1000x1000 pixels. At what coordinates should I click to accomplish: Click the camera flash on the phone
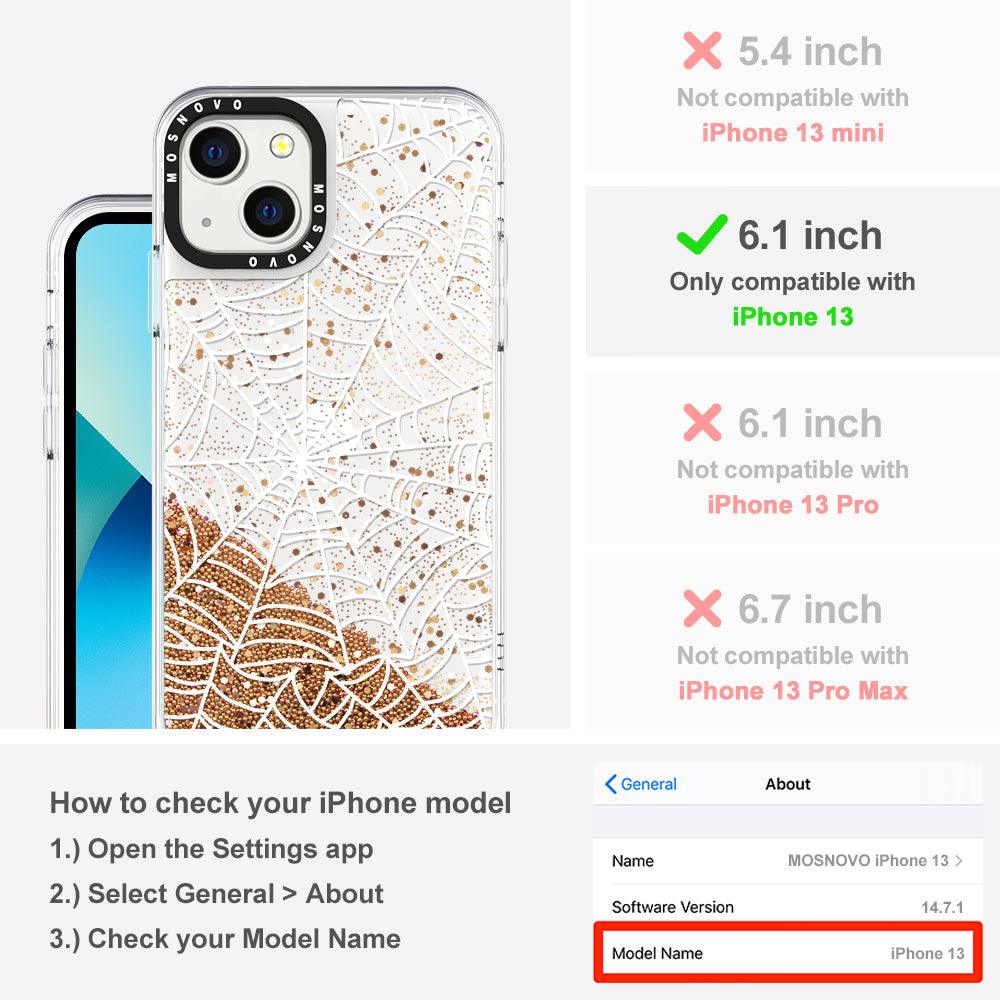281,146
